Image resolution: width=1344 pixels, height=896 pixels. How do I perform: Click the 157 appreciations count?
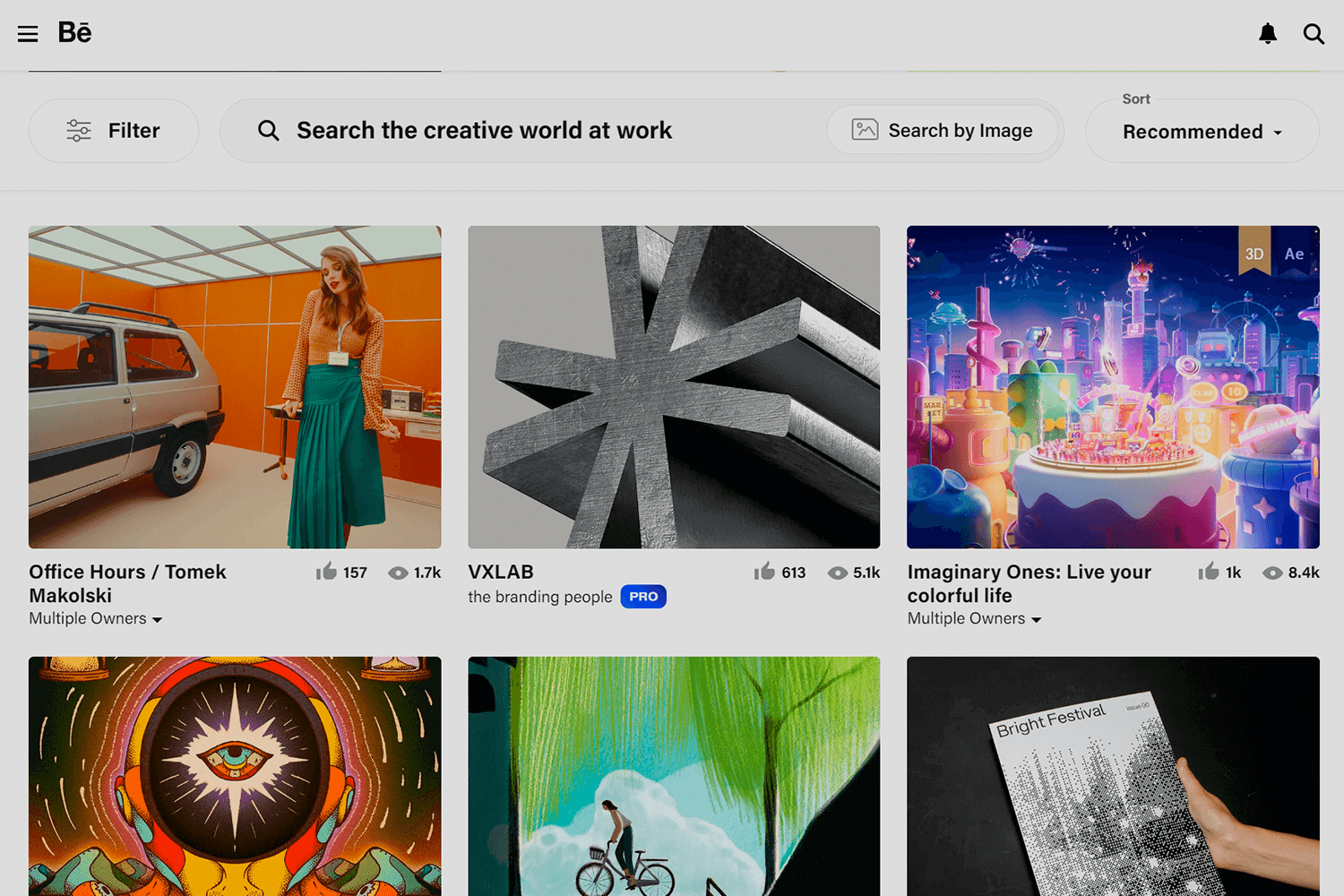pyautogui.click(x=355, y=573)
